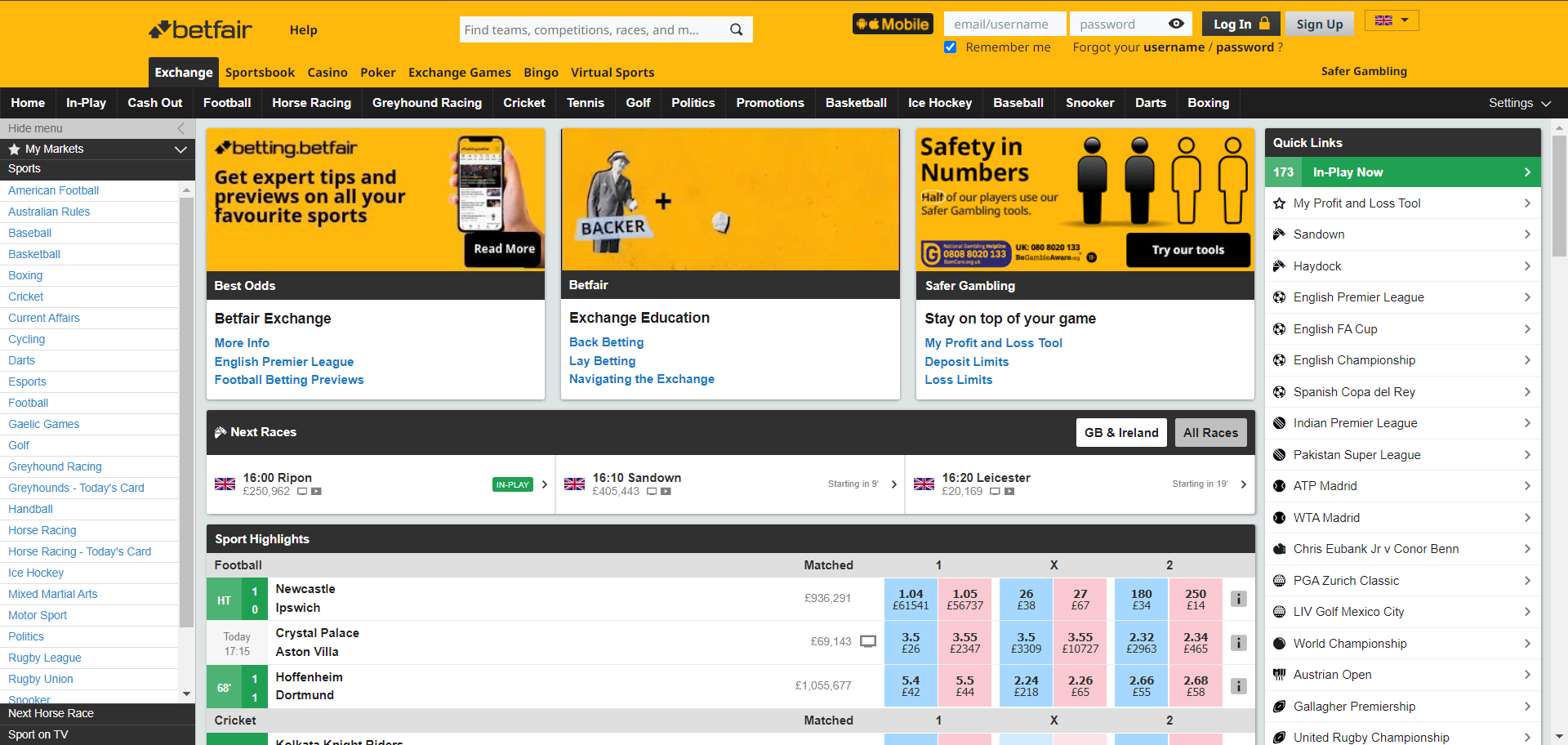Viewport: 1568px width, 745px height.
Task: Open 16:20 Leicester race chevron
Action: tap(1244, 484)
